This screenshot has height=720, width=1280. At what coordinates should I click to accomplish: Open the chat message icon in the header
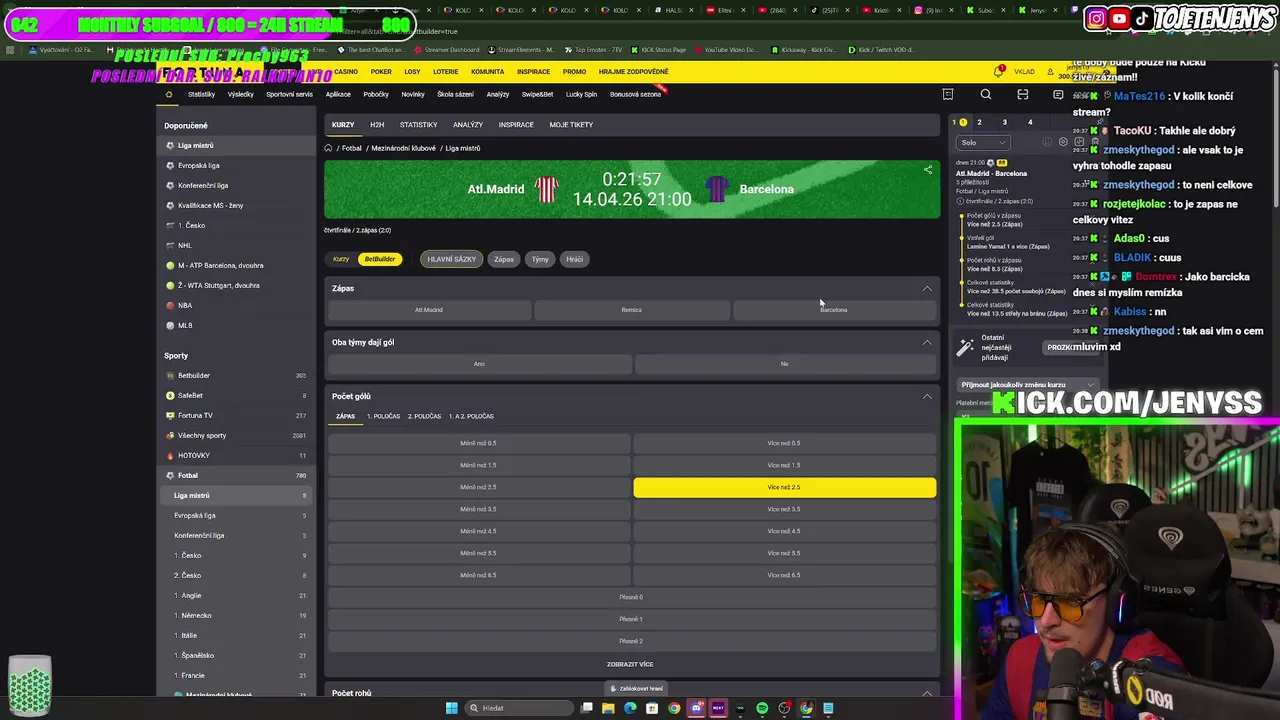coord(1058,95)
